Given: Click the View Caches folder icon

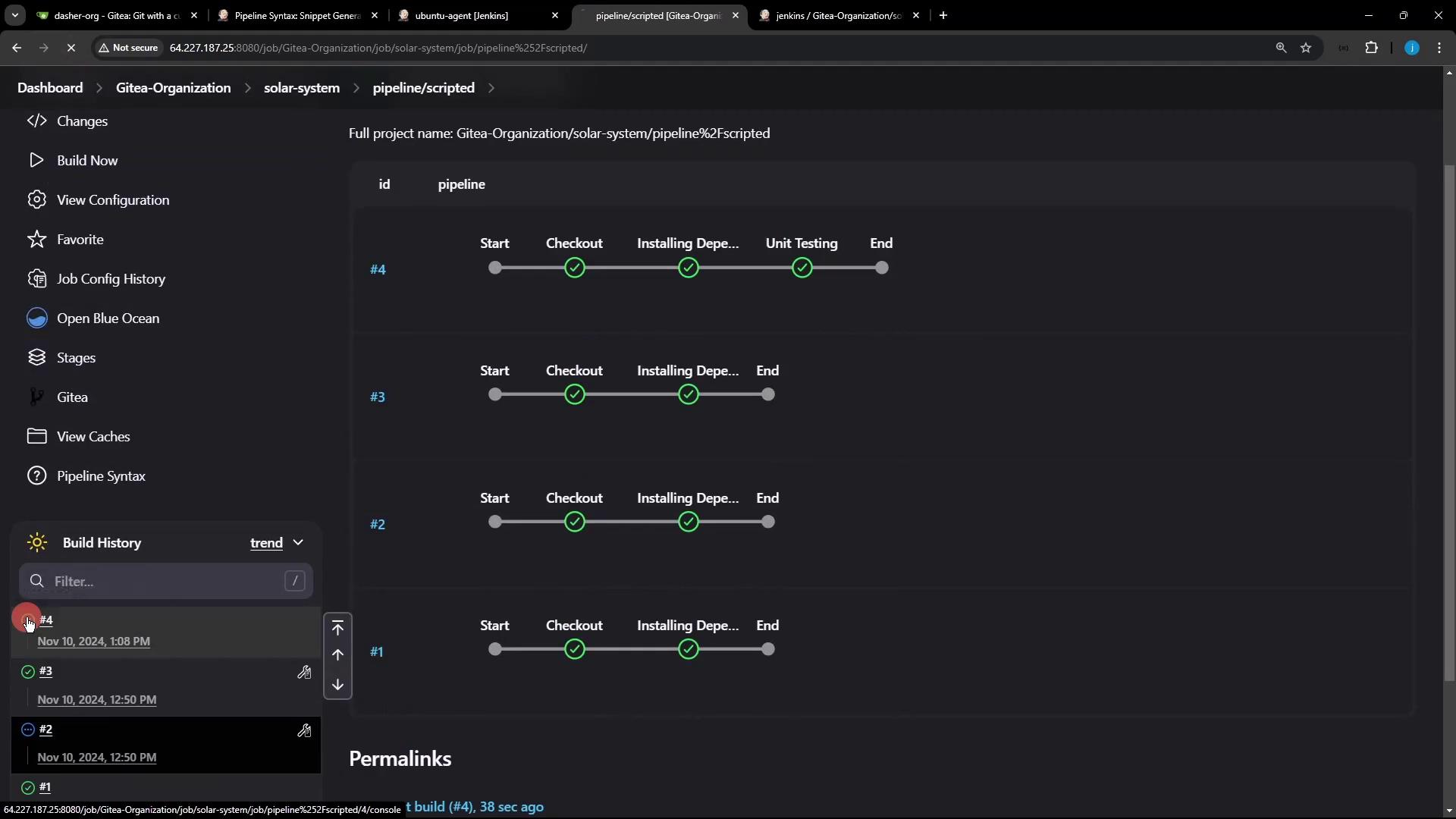Looking at the screenshot, I should pyautogui.click(x=36, y=436).
